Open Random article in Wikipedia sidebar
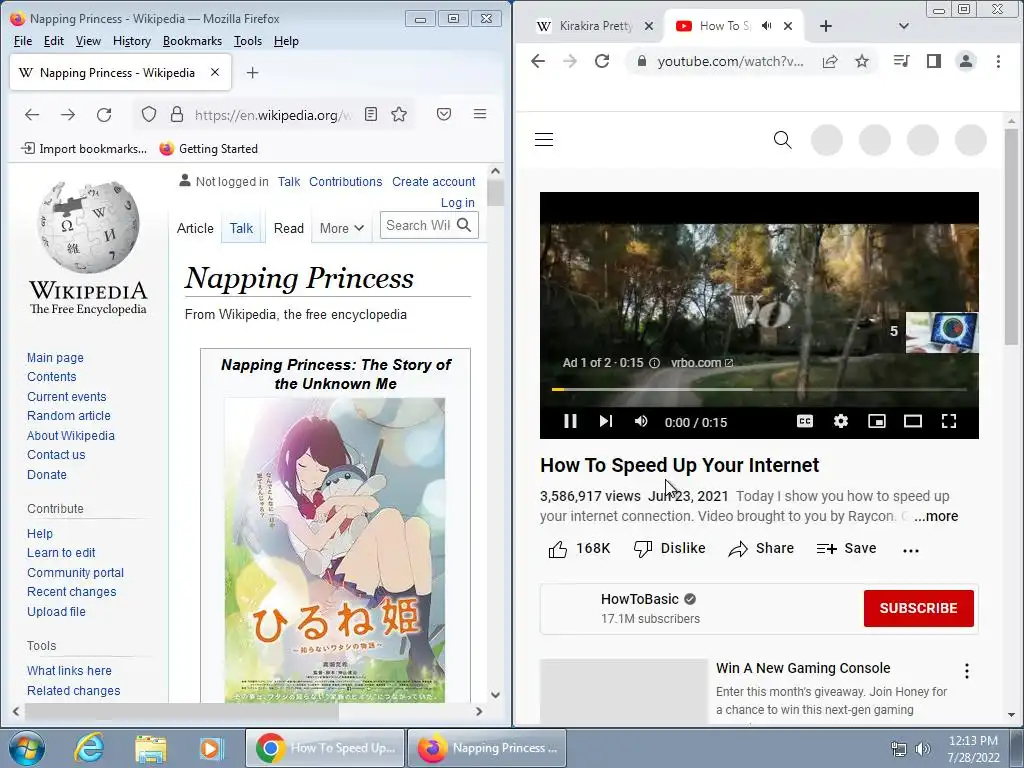Image resolution: width=1024 pixels, height=768 pixels. 69,416
